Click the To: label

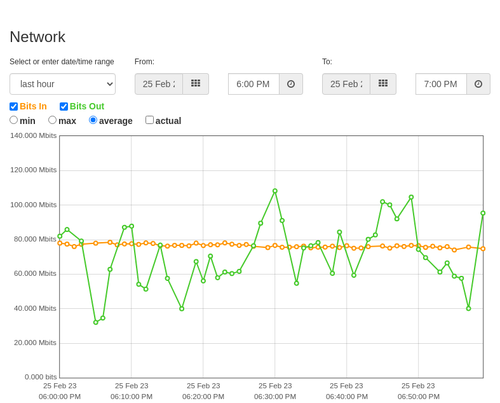(327, 62)
